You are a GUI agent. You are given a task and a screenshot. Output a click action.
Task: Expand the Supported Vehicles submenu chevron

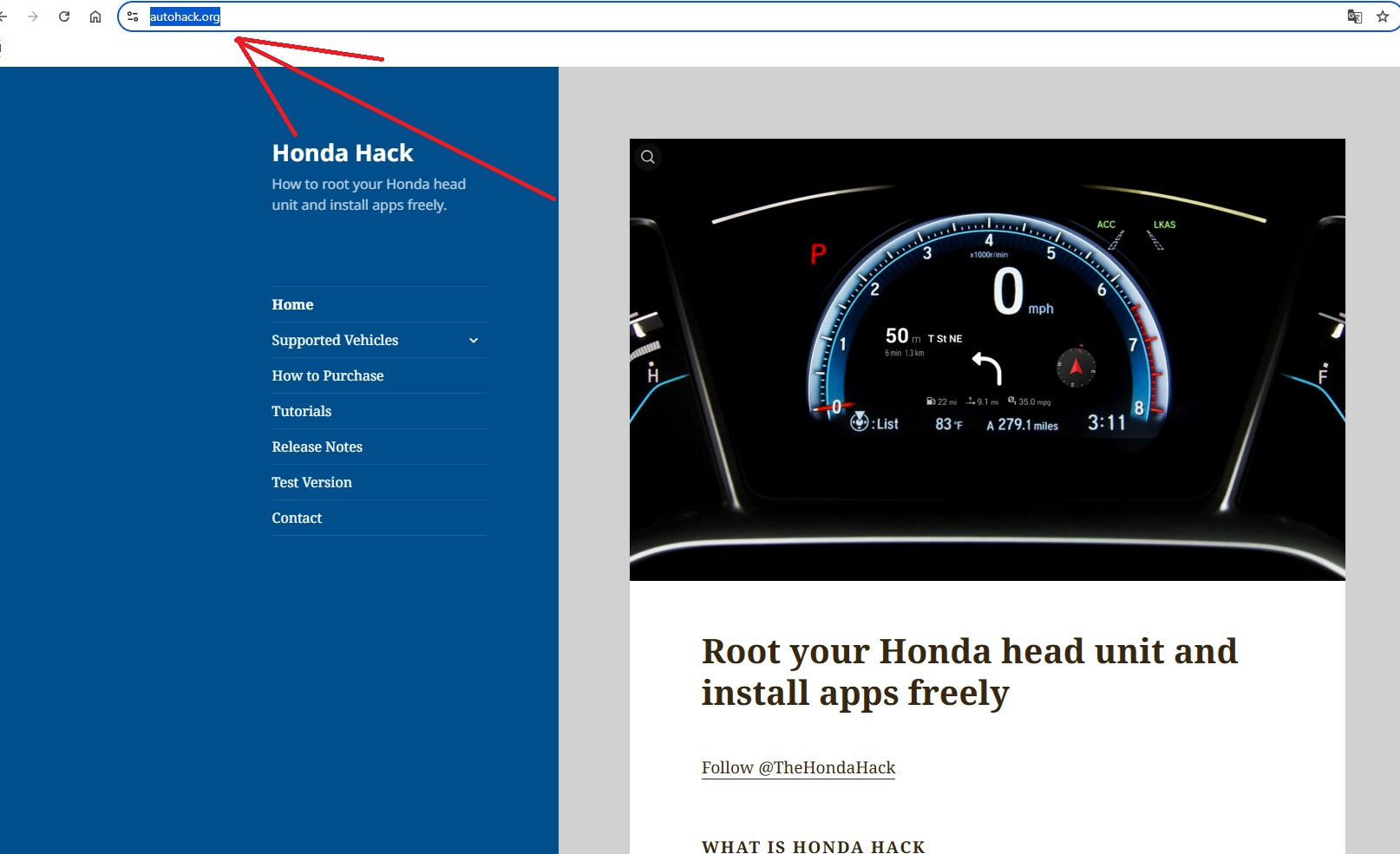click(474, 341)
